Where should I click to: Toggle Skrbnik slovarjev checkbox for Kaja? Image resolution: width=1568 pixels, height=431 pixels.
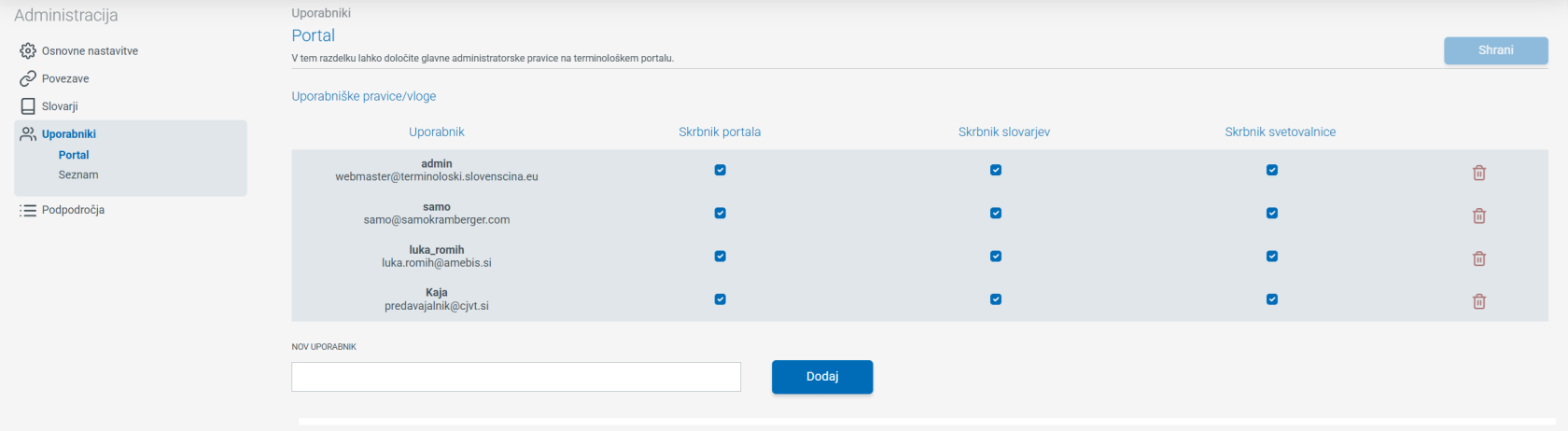pyautogui.click(x=996, y=299)
